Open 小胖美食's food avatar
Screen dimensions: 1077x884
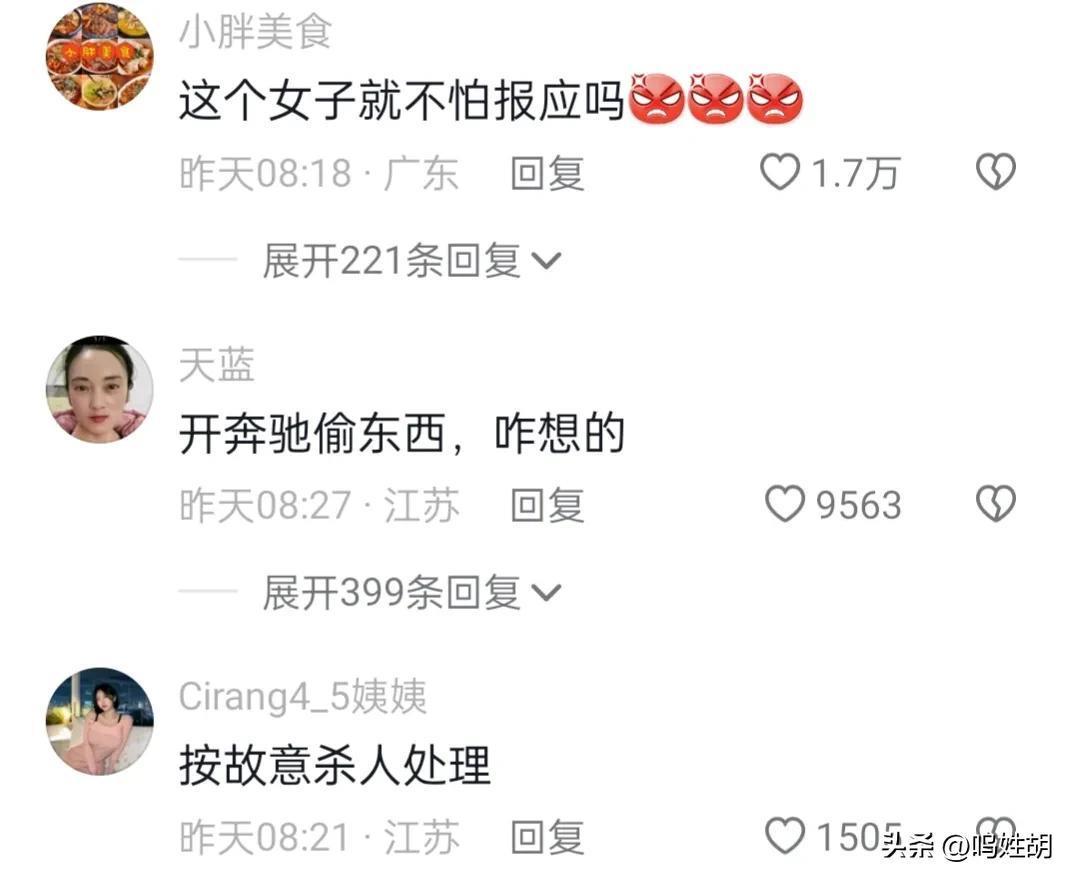(100, 56)
